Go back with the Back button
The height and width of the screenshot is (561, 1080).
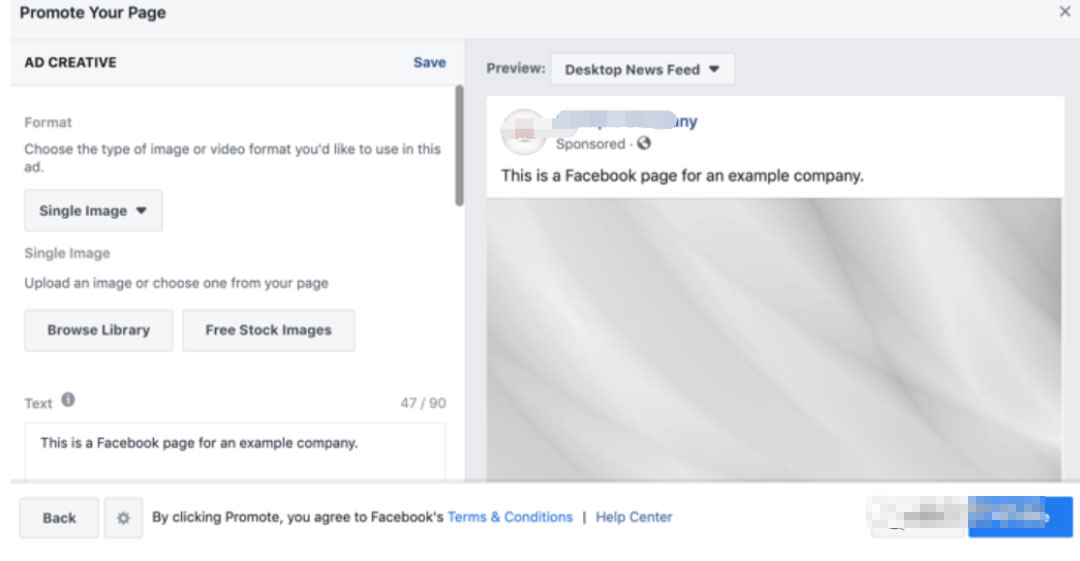pyautogui.click(x=59, y=518)
